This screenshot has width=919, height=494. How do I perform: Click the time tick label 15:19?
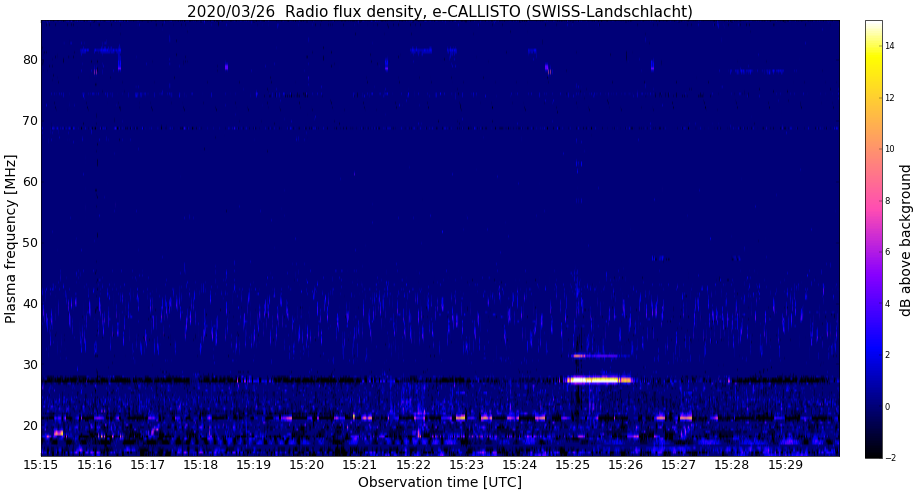click(x=254, y=465)
